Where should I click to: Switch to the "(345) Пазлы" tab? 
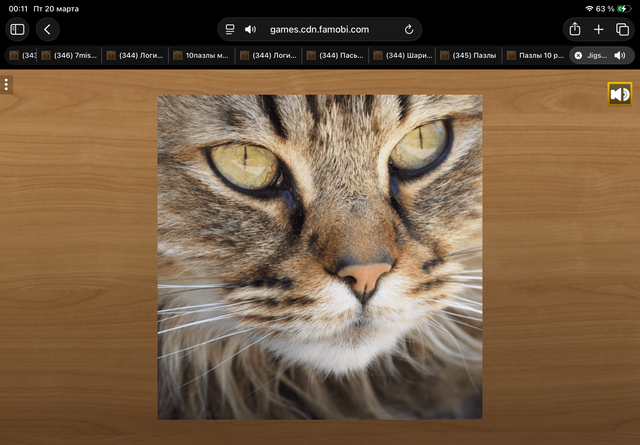click(467, 56)
